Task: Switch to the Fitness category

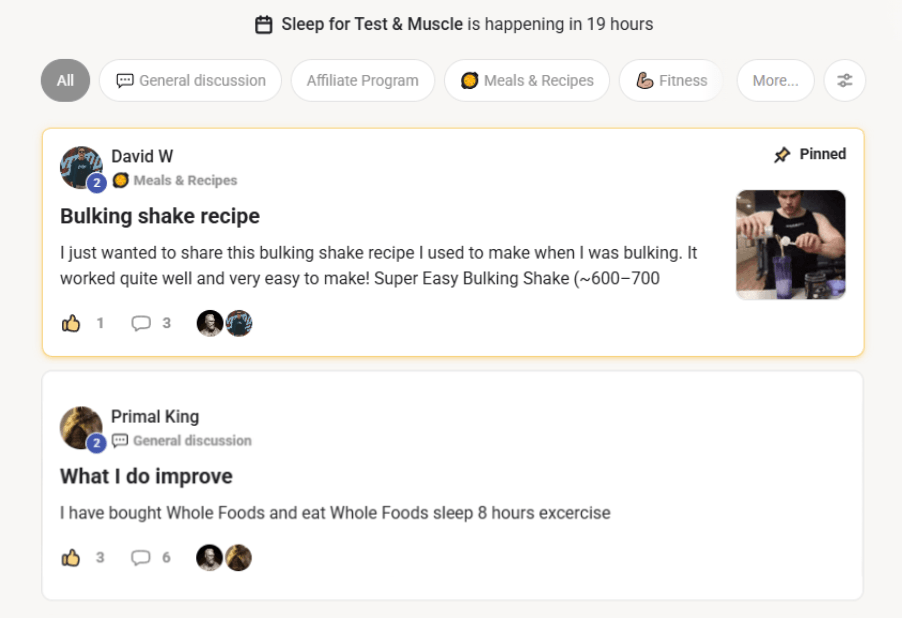Action: [x=672, y=81]
